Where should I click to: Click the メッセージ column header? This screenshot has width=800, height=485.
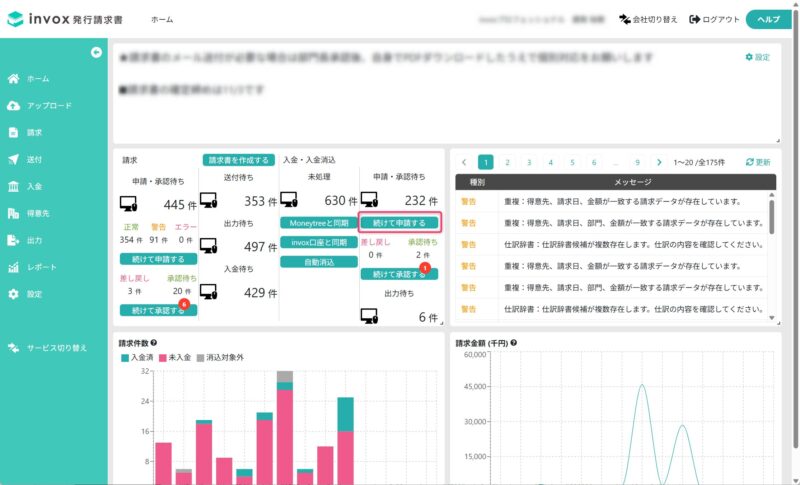[633, 182]
